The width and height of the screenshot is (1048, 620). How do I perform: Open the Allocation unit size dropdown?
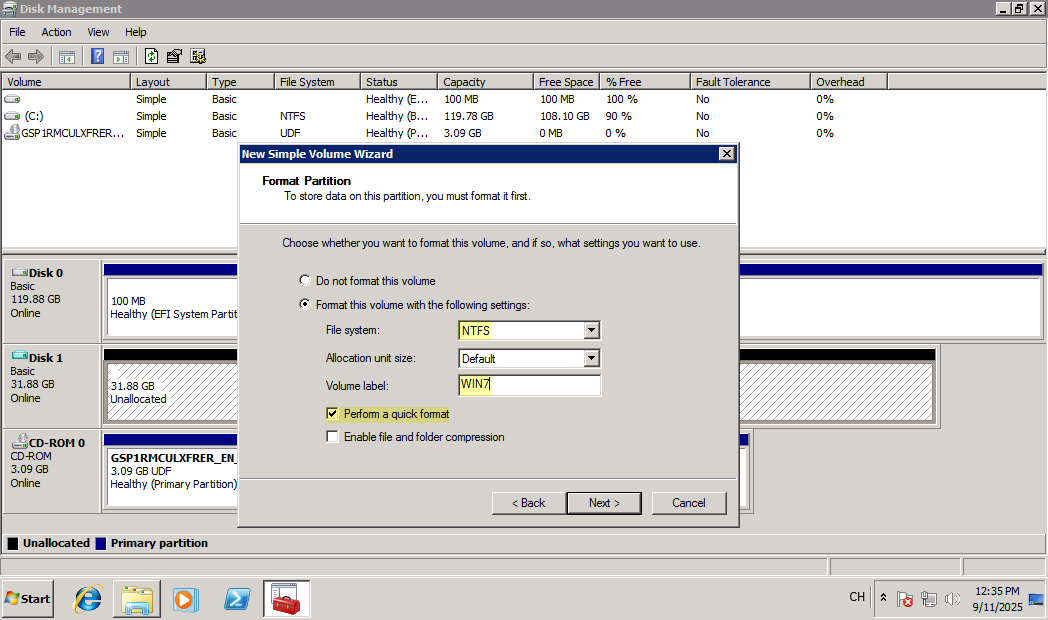pos(591,358)
